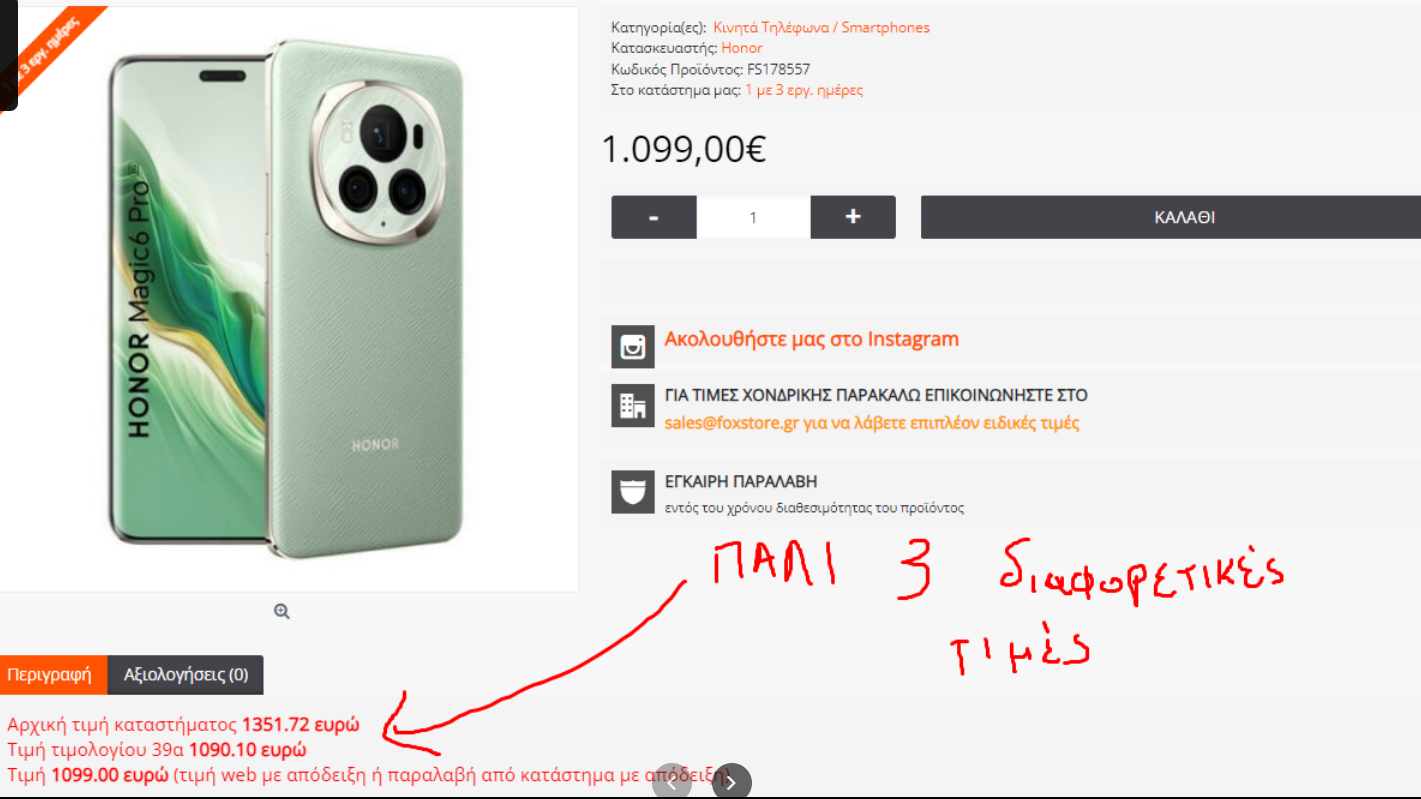Click the left arrow carousel button

(672, 782)
